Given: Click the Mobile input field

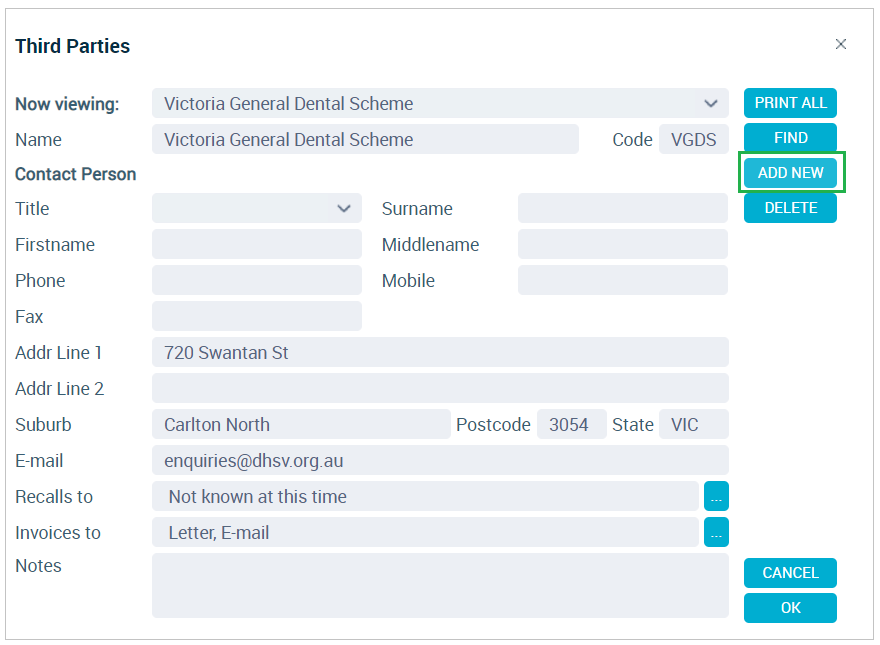Looking at the screenshot, I should point(623,280).
